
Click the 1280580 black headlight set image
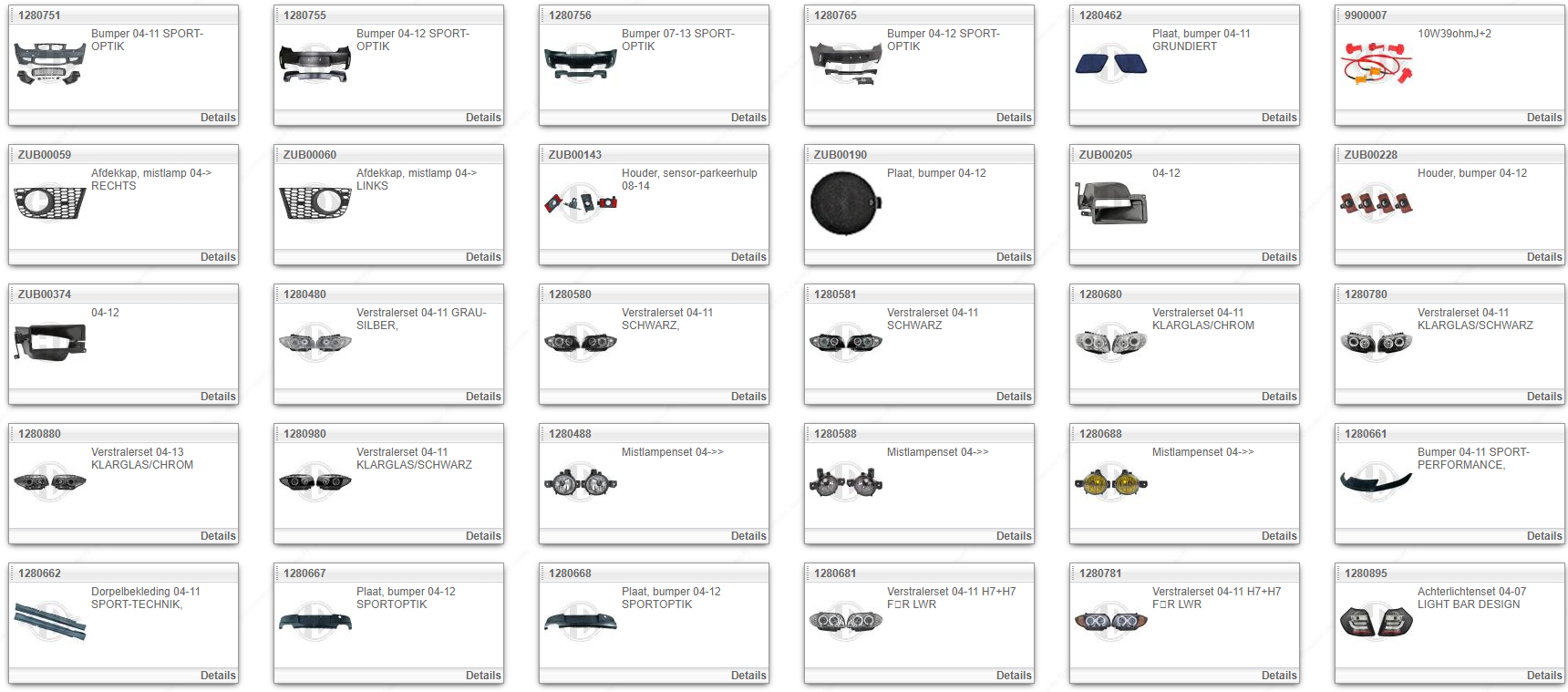click(581, 342)
